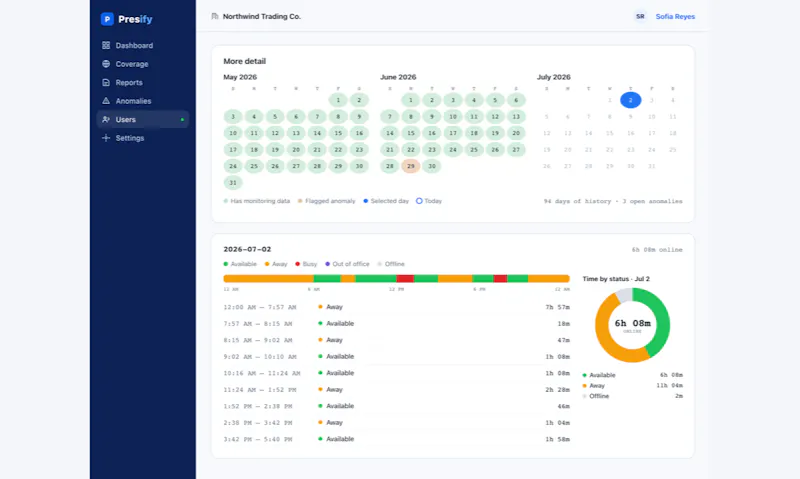Screen dimensions: 800x479
Task: Go to the Coverage section
Action: click(142, 64)
